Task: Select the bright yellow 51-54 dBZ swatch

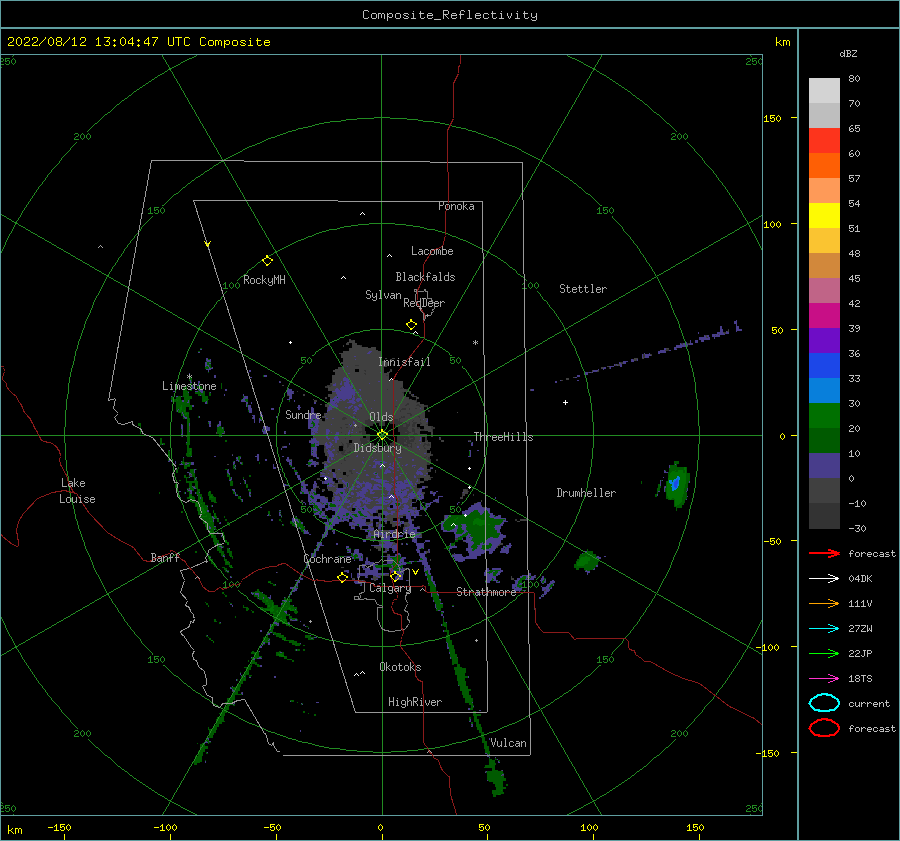Action: 824,216
